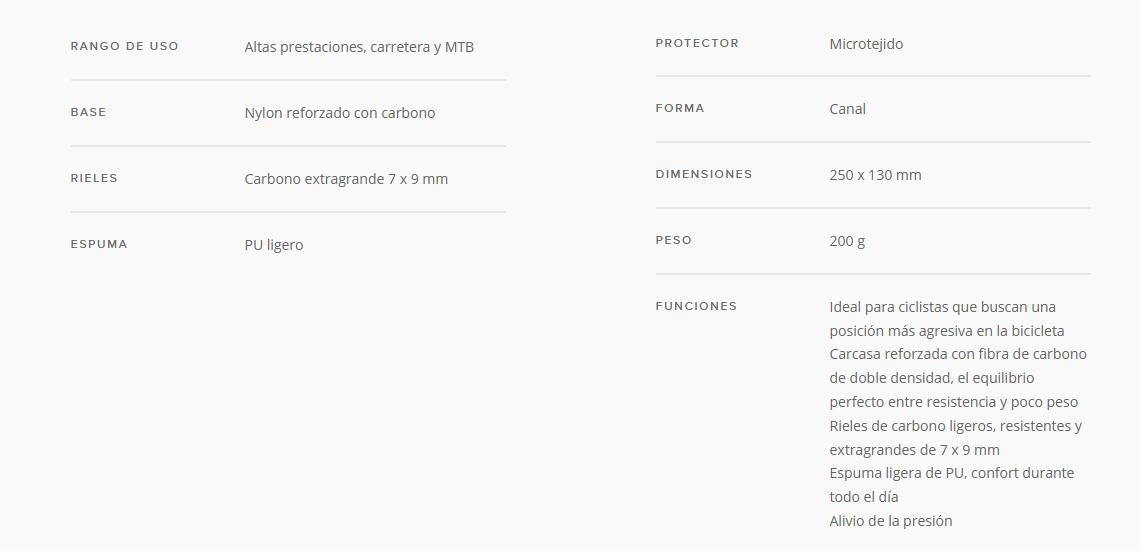Click the ESPUMA label
The height and width of the screenshot is (551, 1140).
(99, 245)
